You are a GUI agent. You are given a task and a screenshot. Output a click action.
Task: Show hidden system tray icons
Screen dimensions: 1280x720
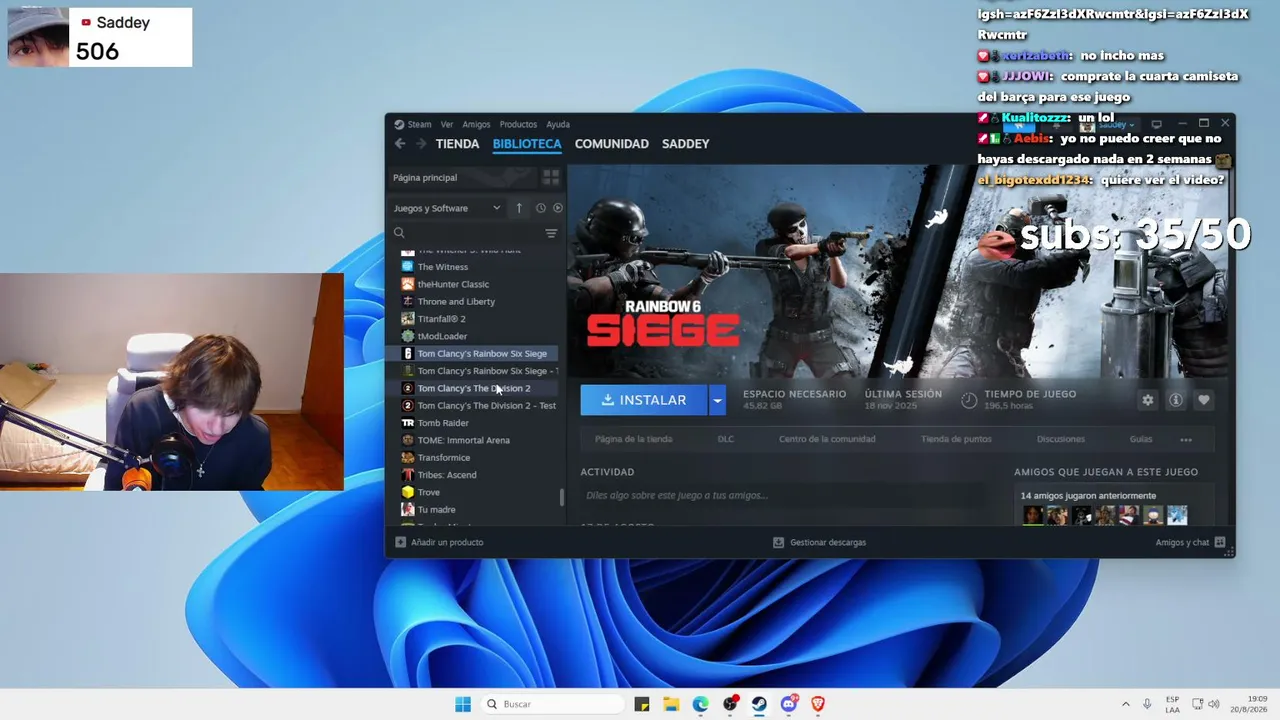[1125, 704]
